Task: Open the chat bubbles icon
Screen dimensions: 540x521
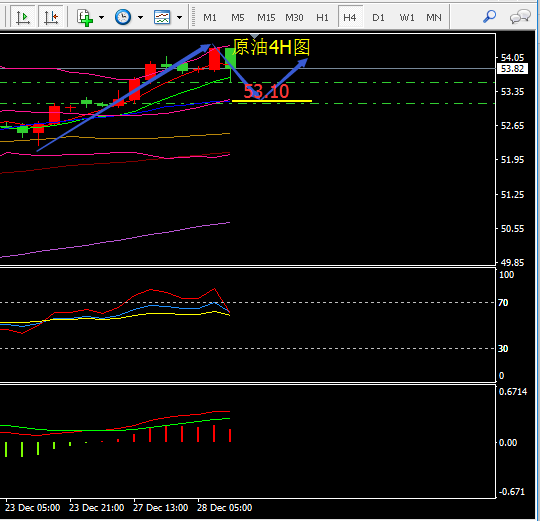Action: click(x=520, y=17)
